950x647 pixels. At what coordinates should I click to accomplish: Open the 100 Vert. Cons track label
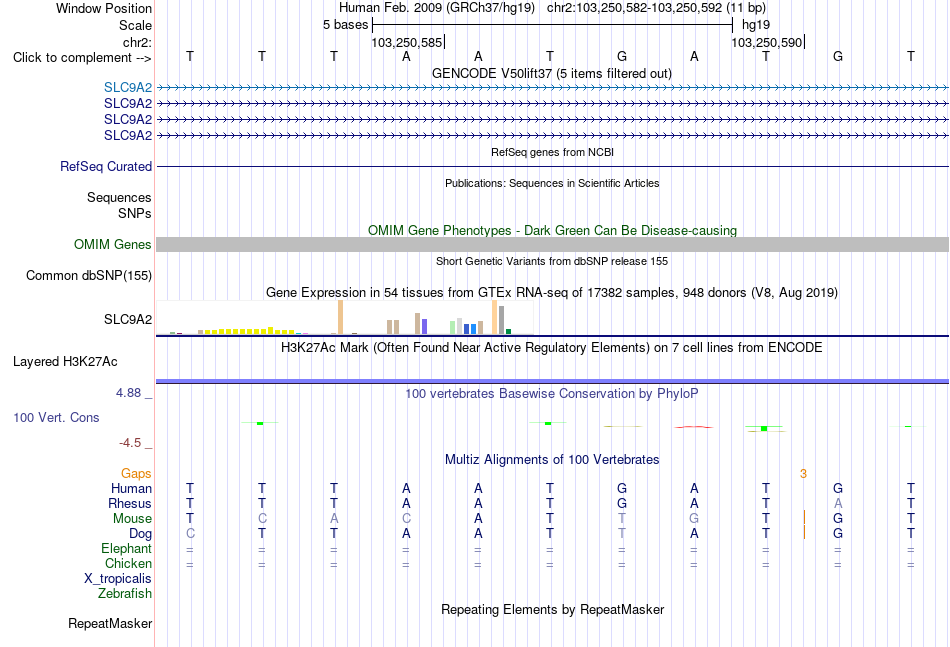[x=56, y=417]
